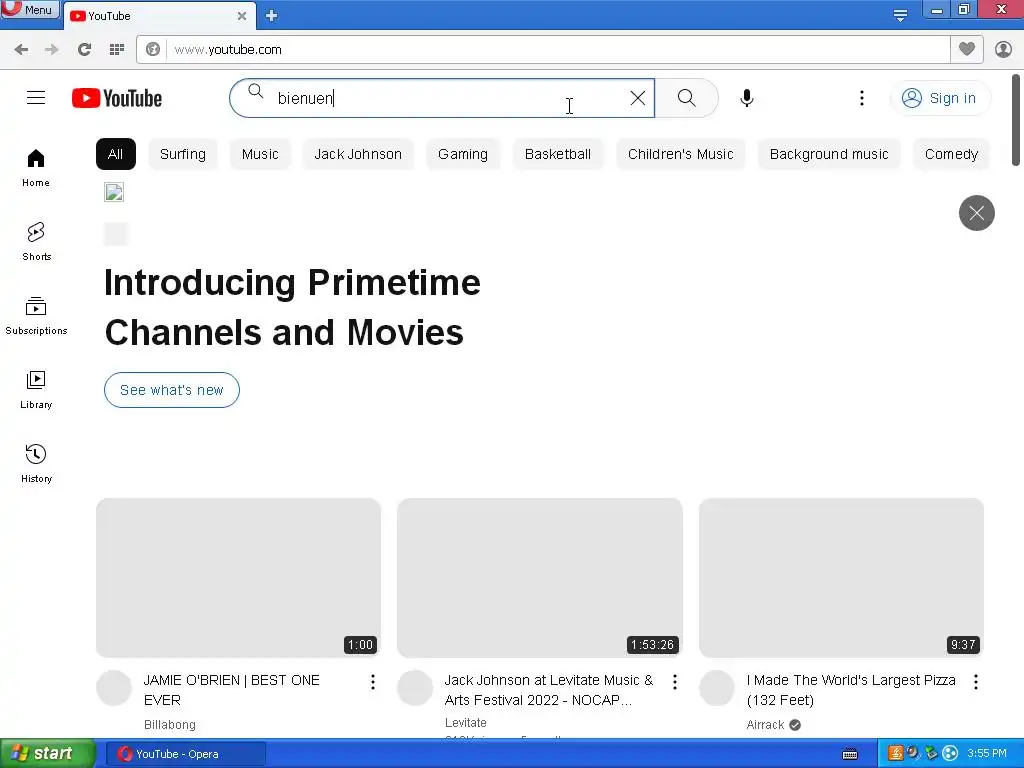This screenshot has width=1024, height=768.
Task: Open Library in sidebar
Action: (x=36, y=390)
